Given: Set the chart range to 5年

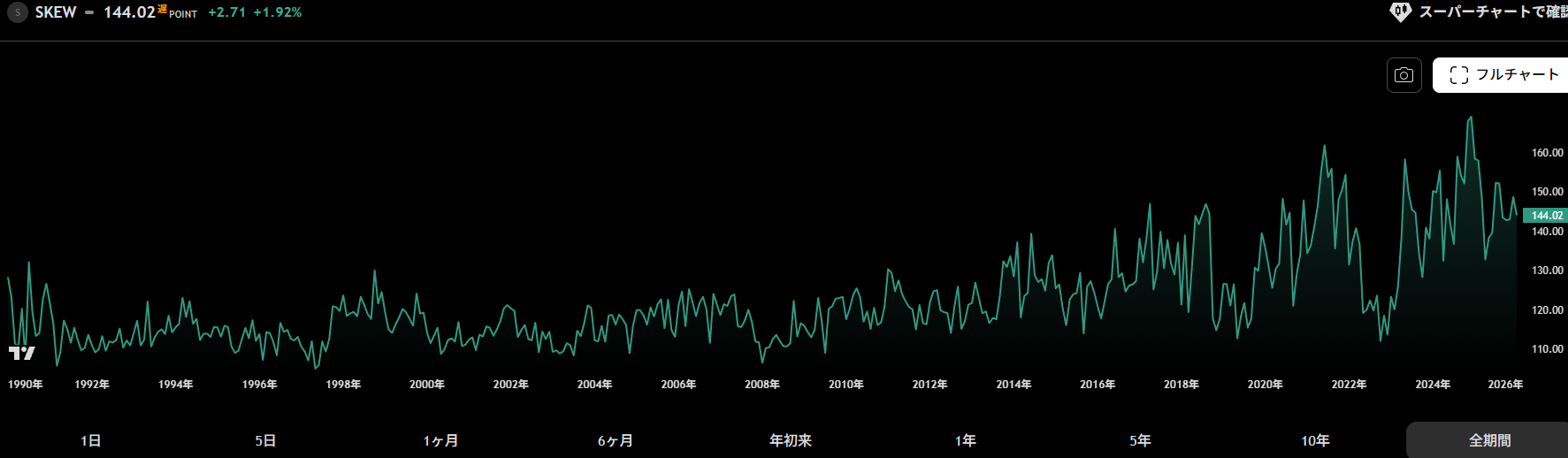Looking at the screenshot, I should coord(1141,440).
